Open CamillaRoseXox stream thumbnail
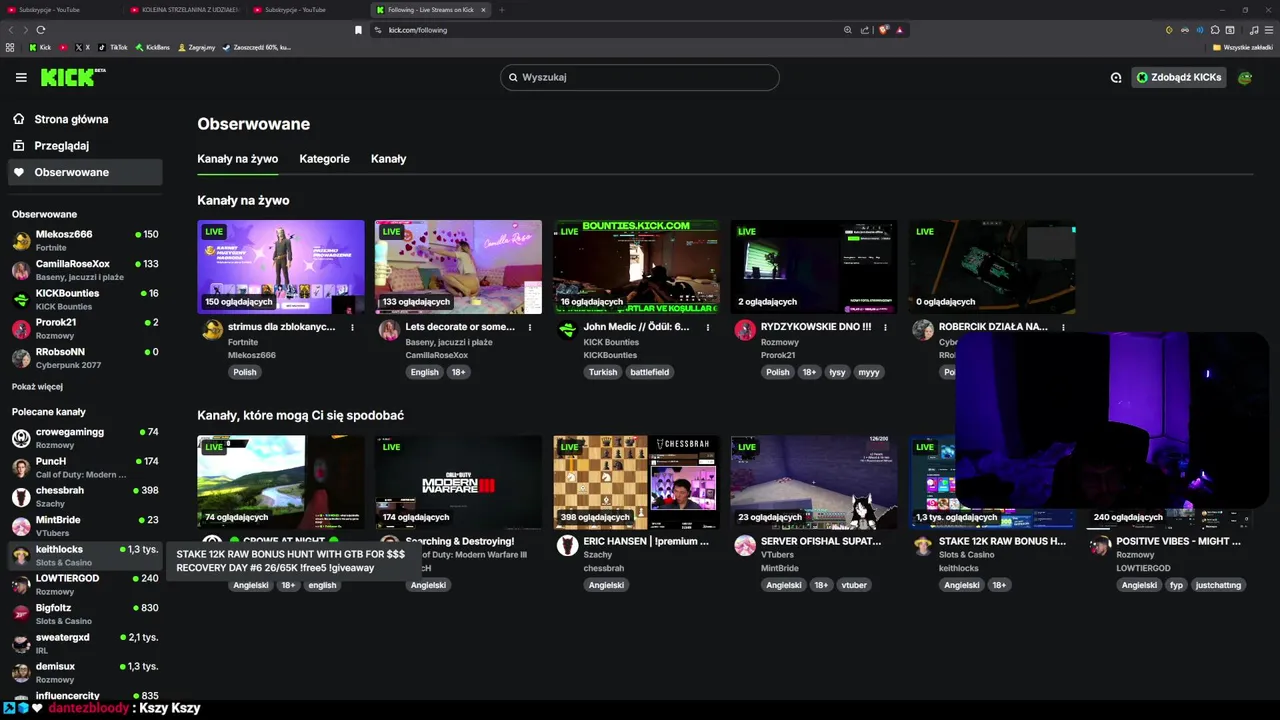Image resolution: width=1280 pixels, height=720 pixels. tap(458, 267)
